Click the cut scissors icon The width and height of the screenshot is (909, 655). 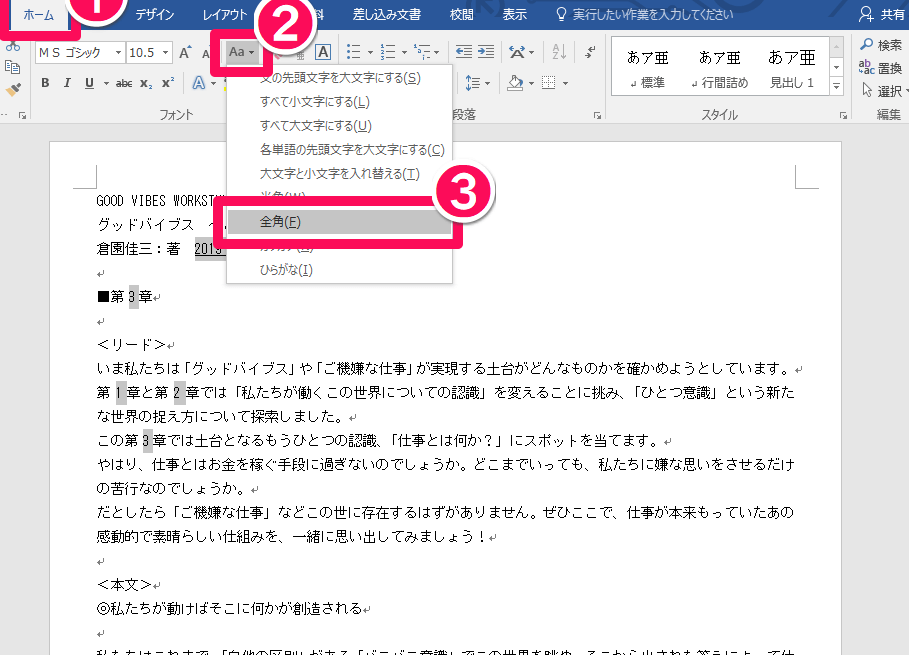coord(12,46)
